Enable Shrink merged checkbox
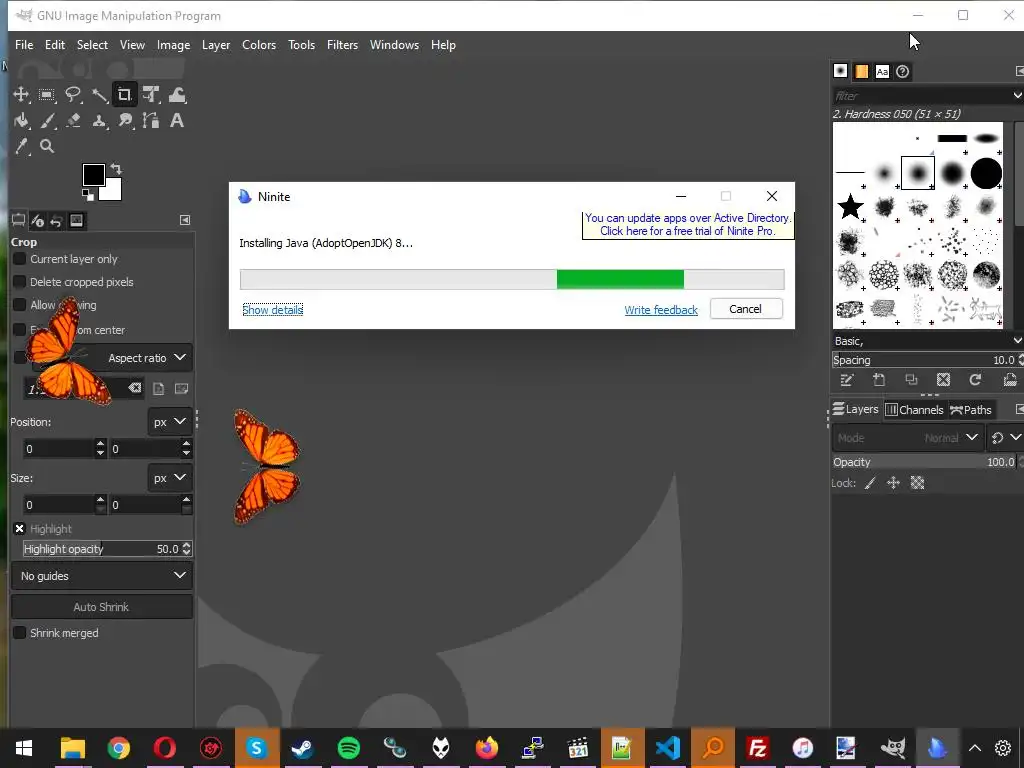The image size is (1024, 768). pos(20,633)
